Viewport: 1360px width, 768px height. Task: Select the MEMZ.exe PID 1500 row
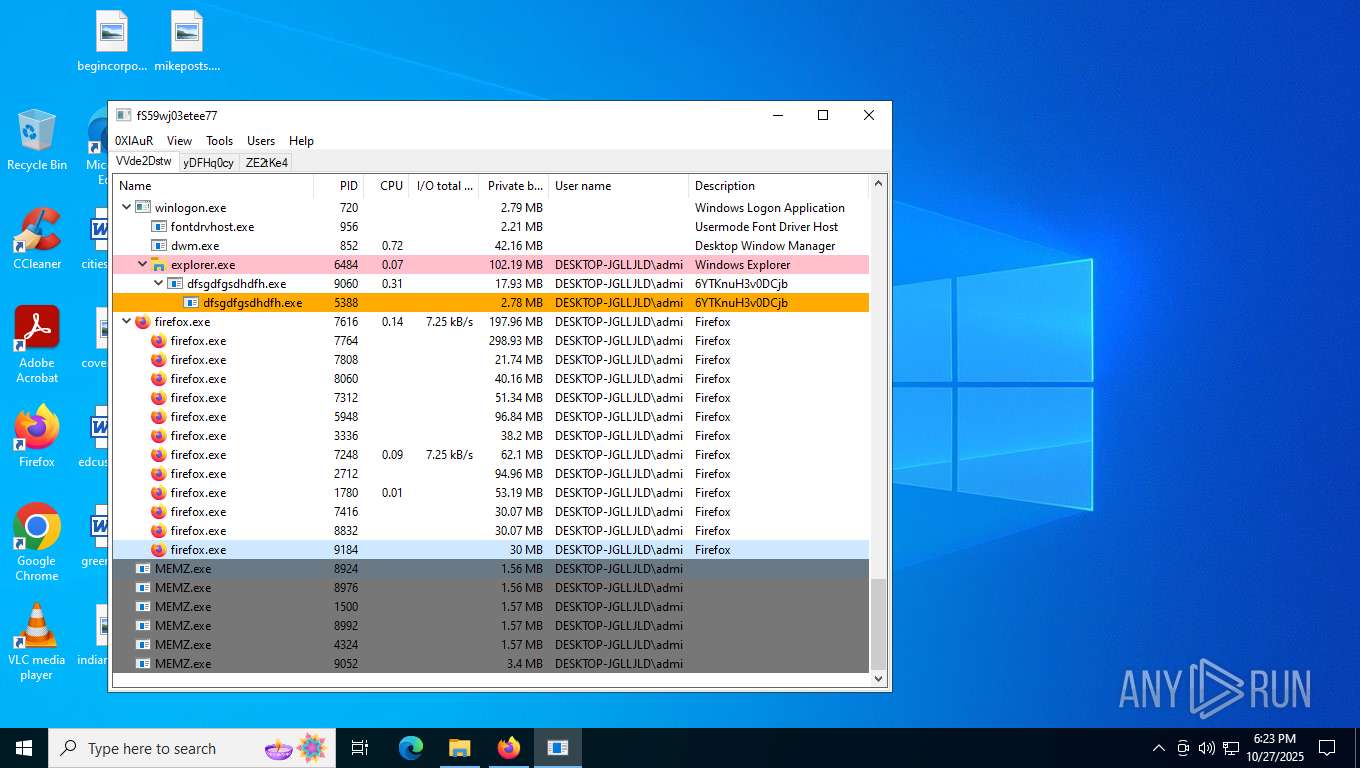click(x=491, y=607)
